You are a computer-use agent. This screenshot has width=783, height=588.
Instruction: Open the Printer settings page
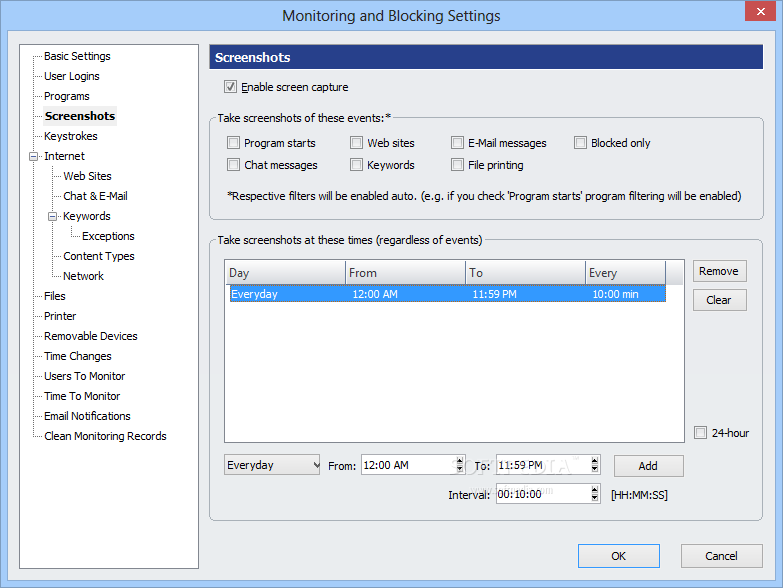click(60, 316)
